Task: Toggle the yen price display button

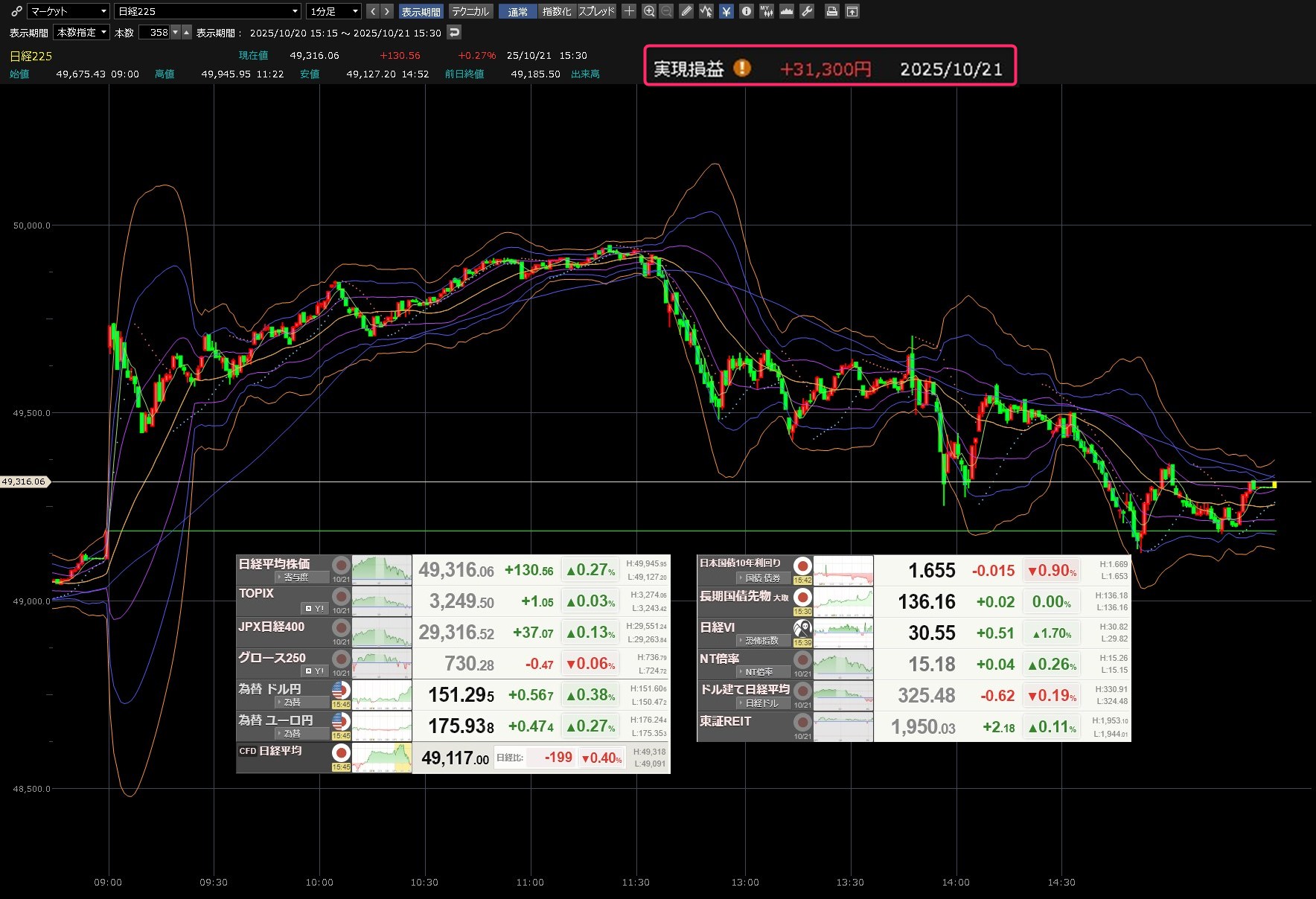Action: point(726,11)
